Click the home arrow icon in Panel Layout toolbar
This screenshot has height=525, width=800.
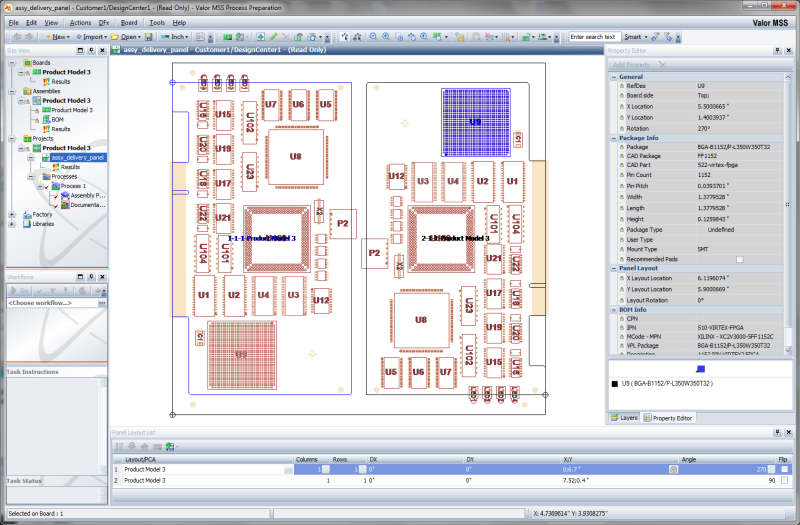pyautogui.click(x=144, y=446)
